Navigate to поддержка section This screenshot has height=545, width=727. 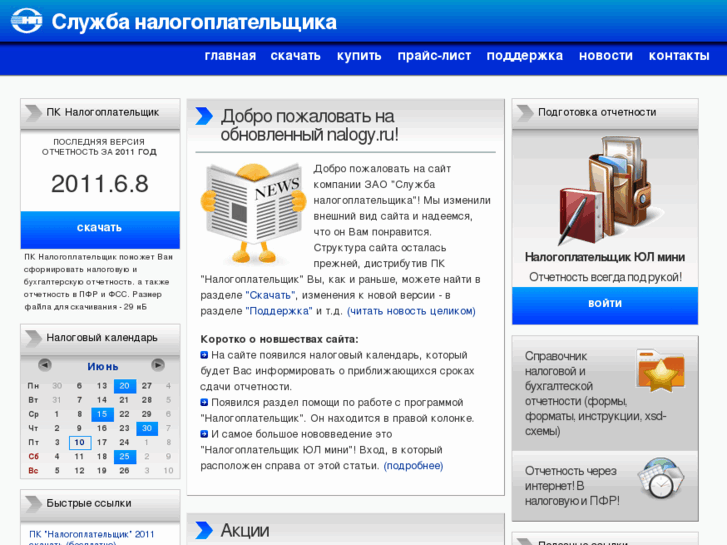coord(524,56)
